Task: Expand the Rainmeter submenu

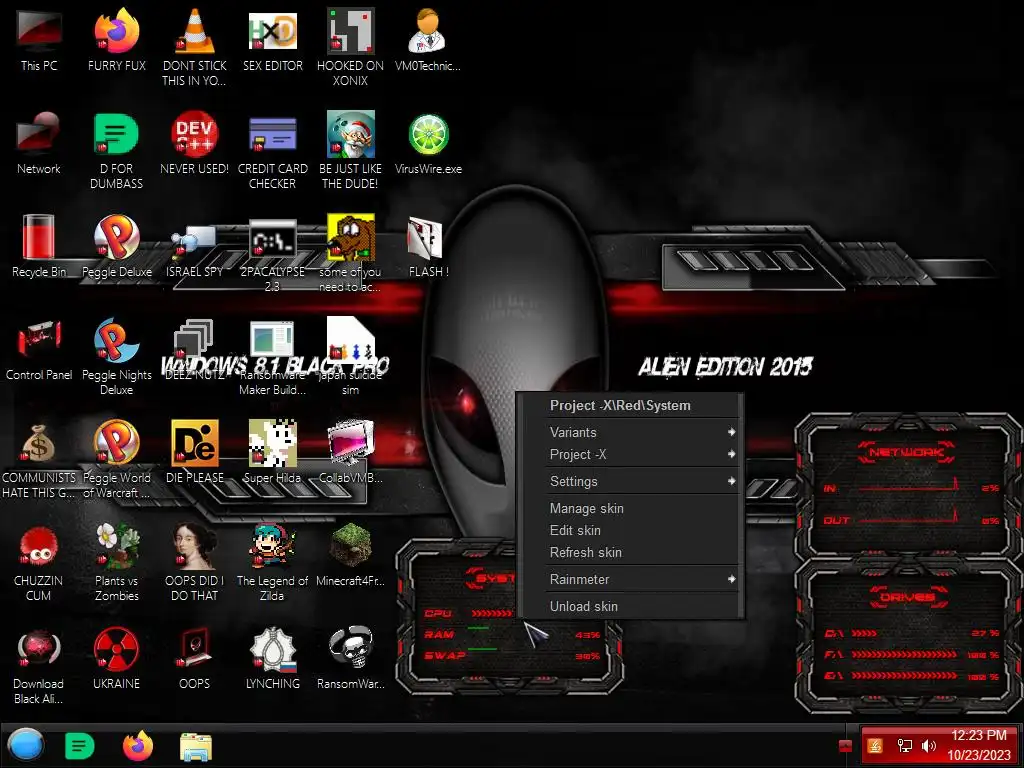Action: pyautogui.click(x=642, y=579)
